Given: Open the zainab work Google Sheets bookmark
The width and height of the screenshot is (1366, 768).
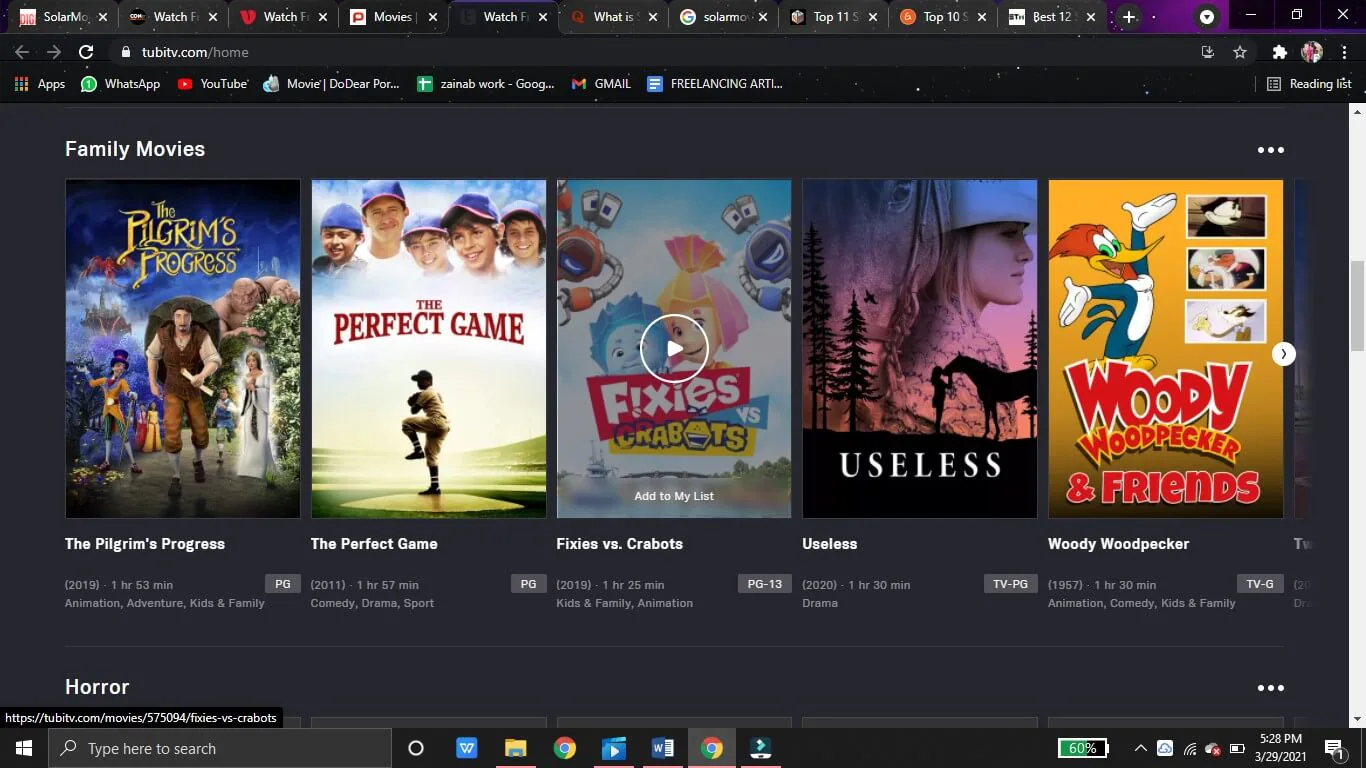Looking at the screenshot, I should 486,84.
